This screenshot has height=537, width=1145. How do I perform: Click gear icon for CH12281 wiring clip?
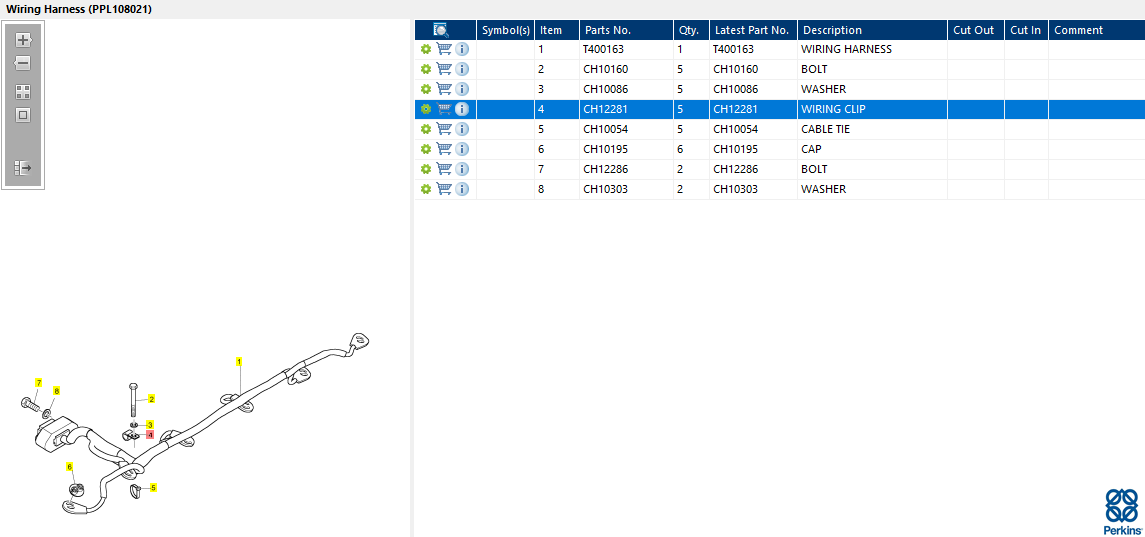[x=426, y=109]
